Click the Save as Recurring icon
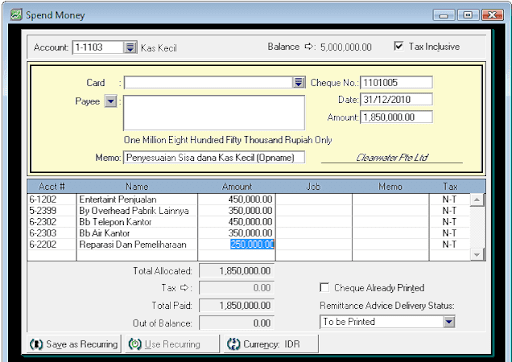 [x=36, y=344]
